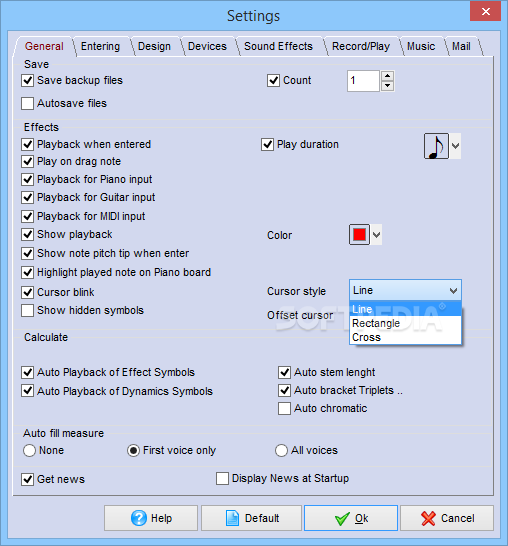Click the Help button

point(151,518)
